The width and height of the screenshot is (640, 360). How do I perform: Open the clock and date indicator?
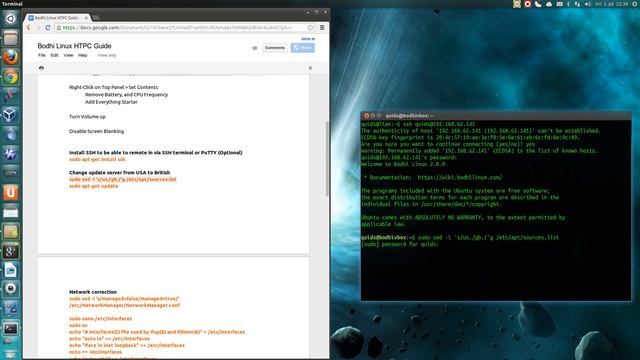point(611,4)
